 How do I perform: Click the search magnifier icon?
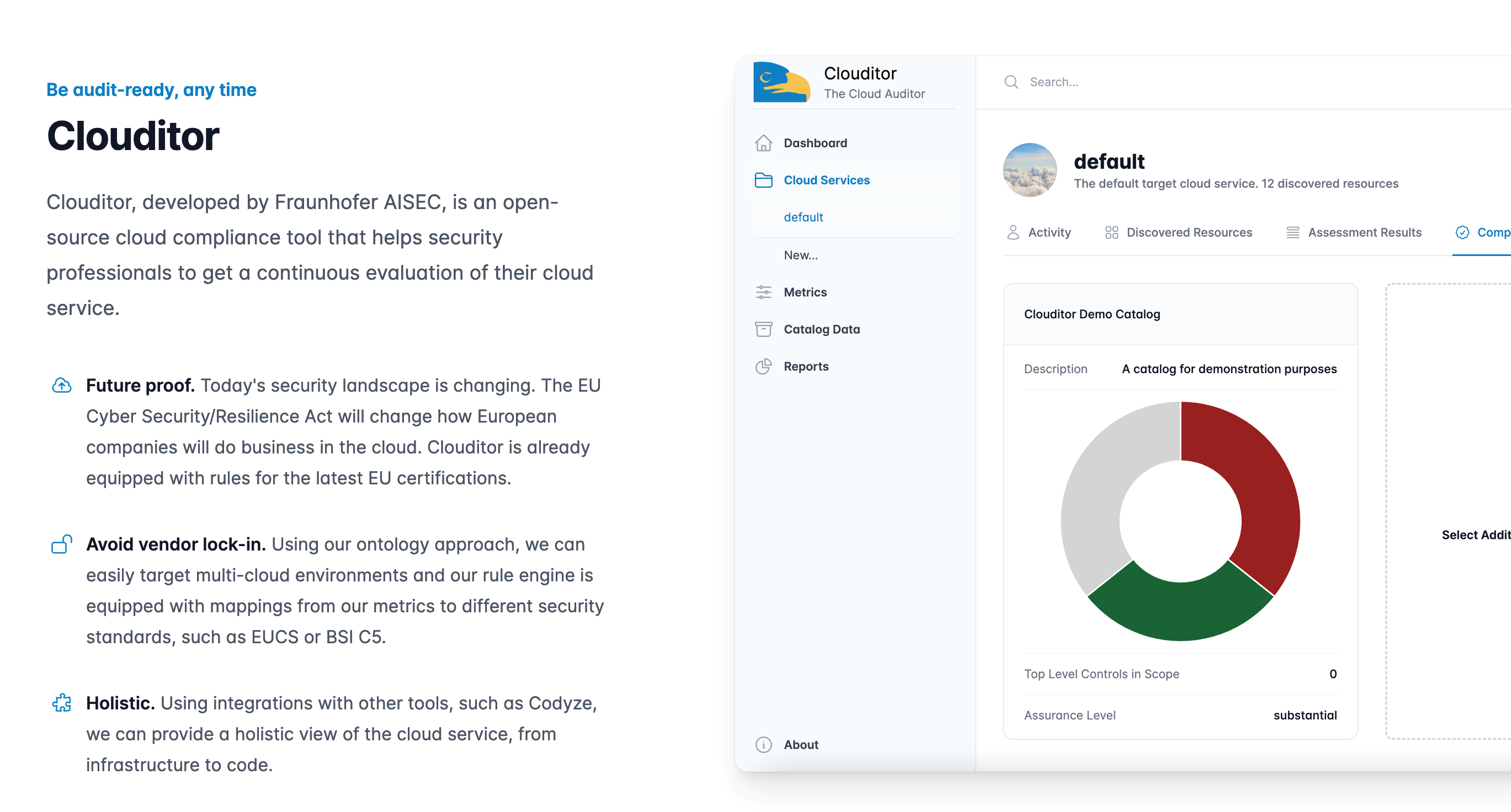click(x=1011, y=82)
